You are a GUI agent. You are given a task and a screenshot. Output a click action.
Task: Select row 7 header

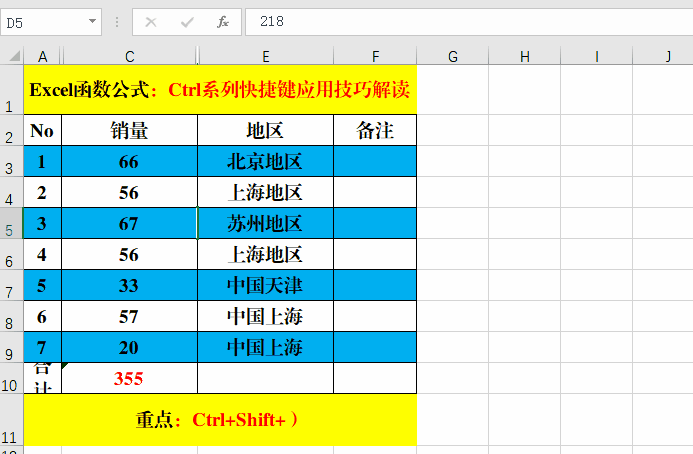pos(11,285)
